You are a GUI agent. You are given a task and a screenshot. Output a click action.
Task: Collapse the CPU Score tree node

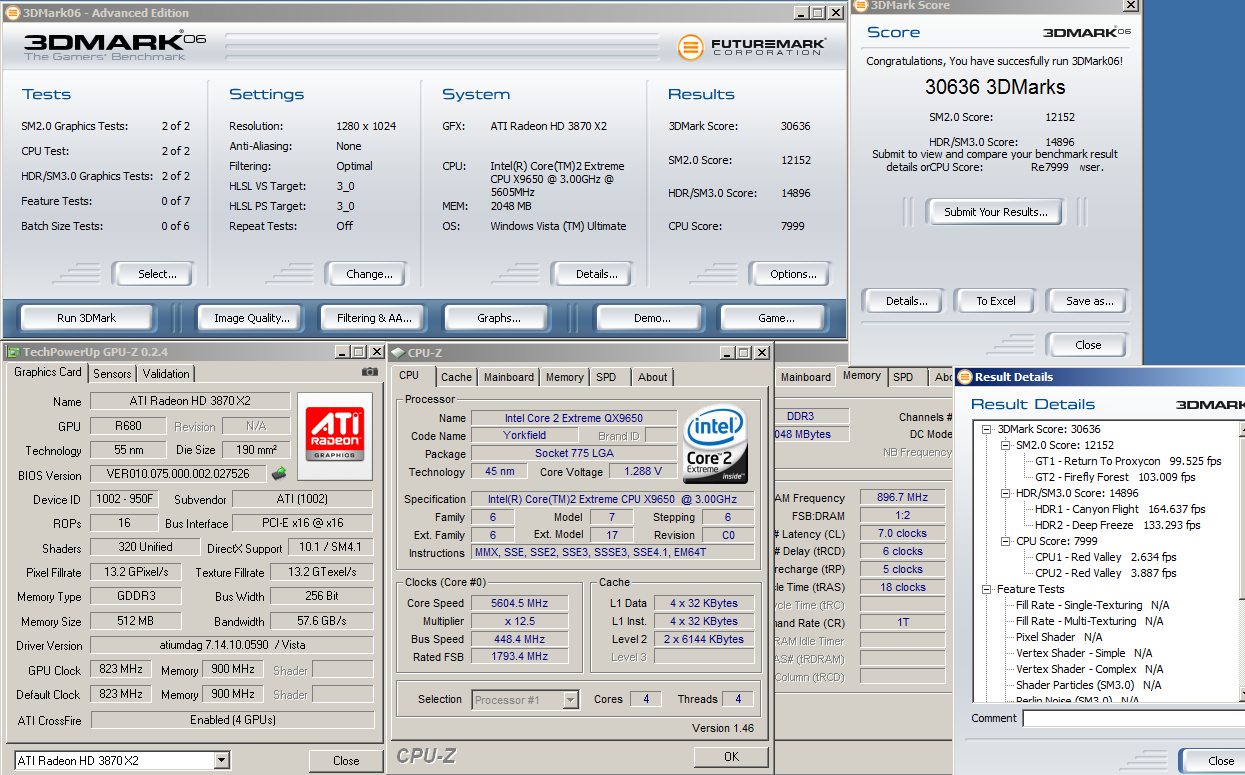click(x=1007, y=541)
